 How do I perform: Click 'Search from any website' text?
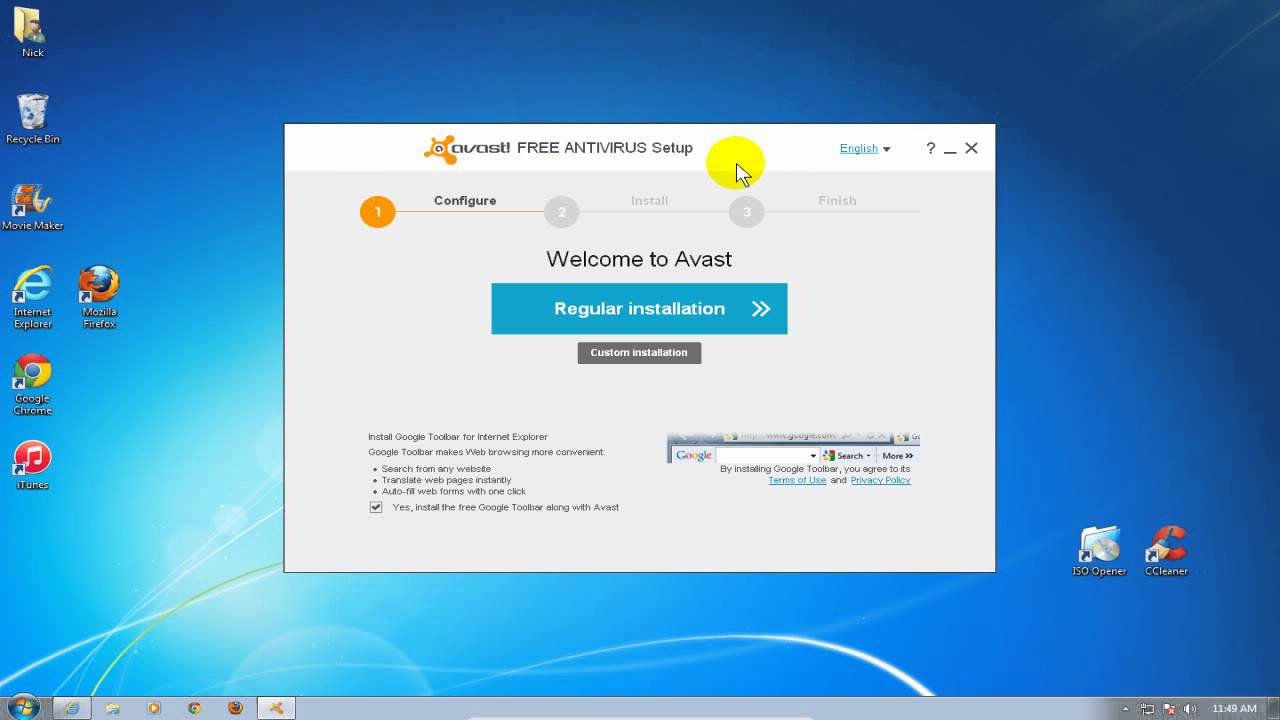tap(436, 469)
